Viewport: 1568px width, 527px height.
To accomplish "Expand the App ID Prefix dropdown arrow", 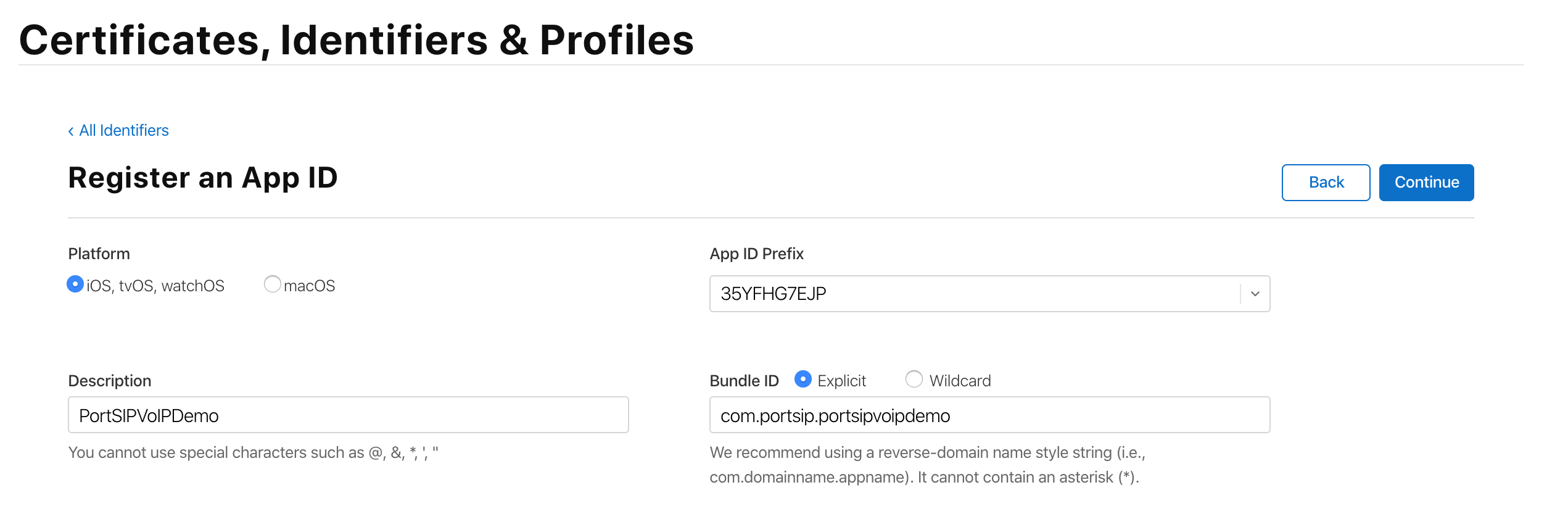I will point(1255,294).
